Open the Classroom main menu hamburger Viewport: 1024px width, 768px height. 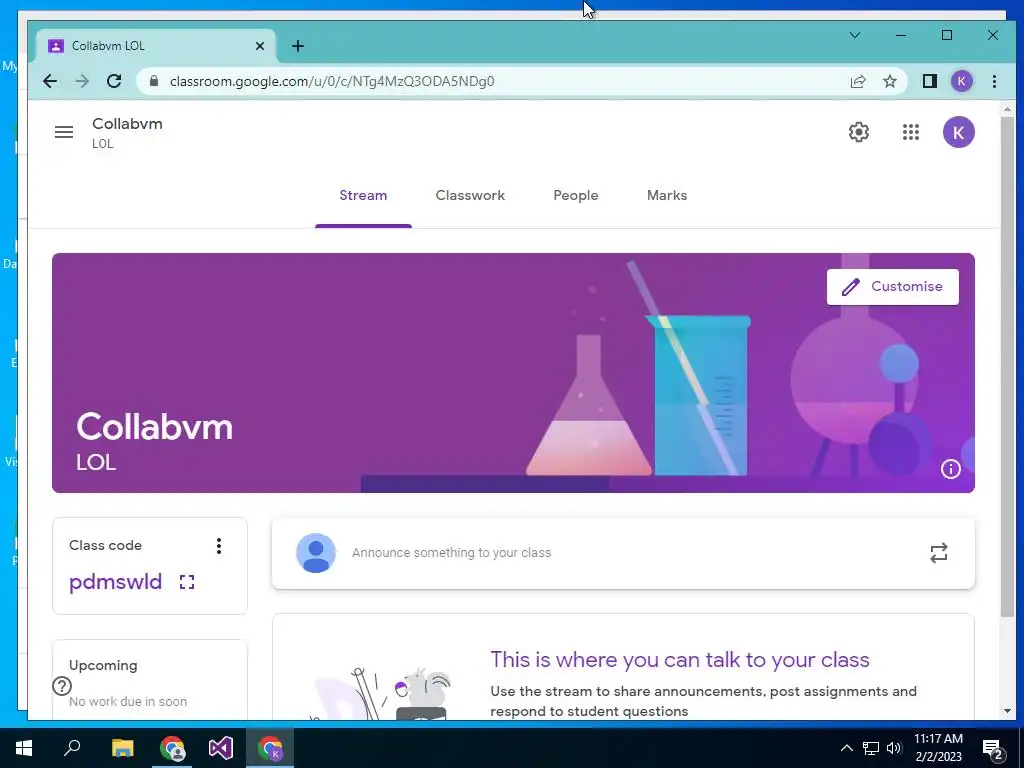[x=64, y=132]
